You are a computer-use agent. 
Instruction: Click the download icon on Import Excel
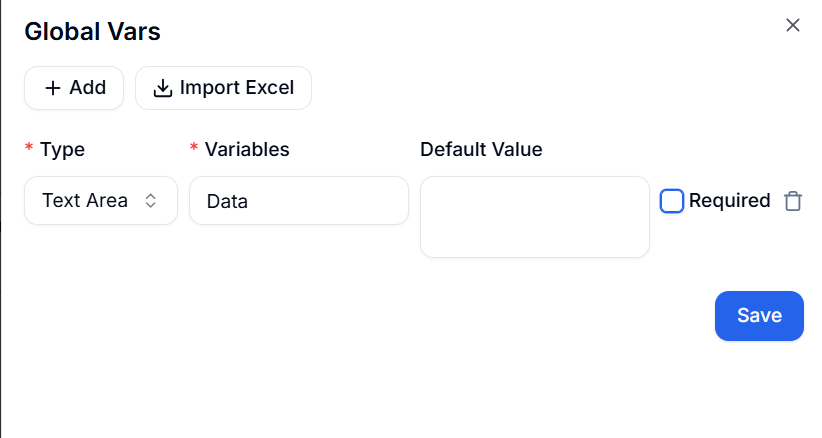point(163,88)
